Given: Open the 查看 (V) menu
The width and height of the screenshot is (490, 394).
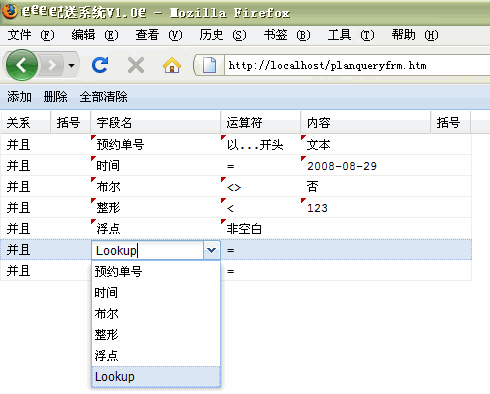Looking at the screenshot, I should [159, 35].
